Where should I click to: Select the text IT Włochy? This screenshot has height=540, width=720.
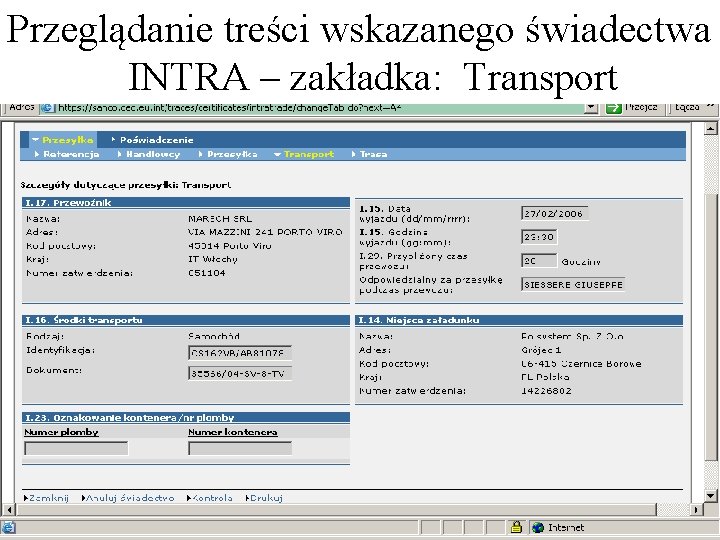pos(213,259)
